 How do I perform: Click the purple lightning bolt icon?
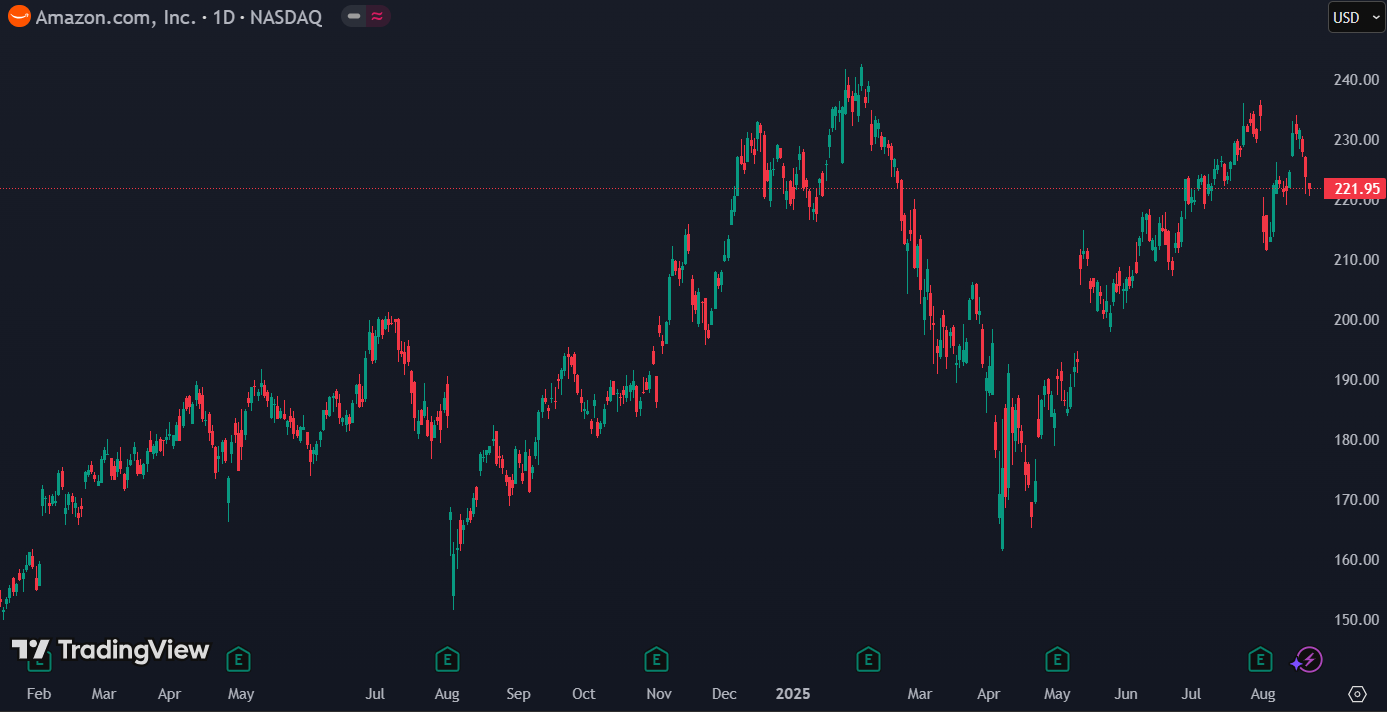pyautogui.click(x=1307, y=660)
